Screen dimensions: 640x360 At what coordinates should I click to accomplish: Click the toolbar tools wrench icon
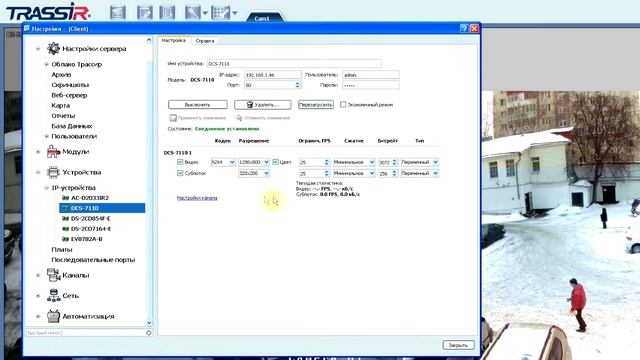[x=192, y=12]
